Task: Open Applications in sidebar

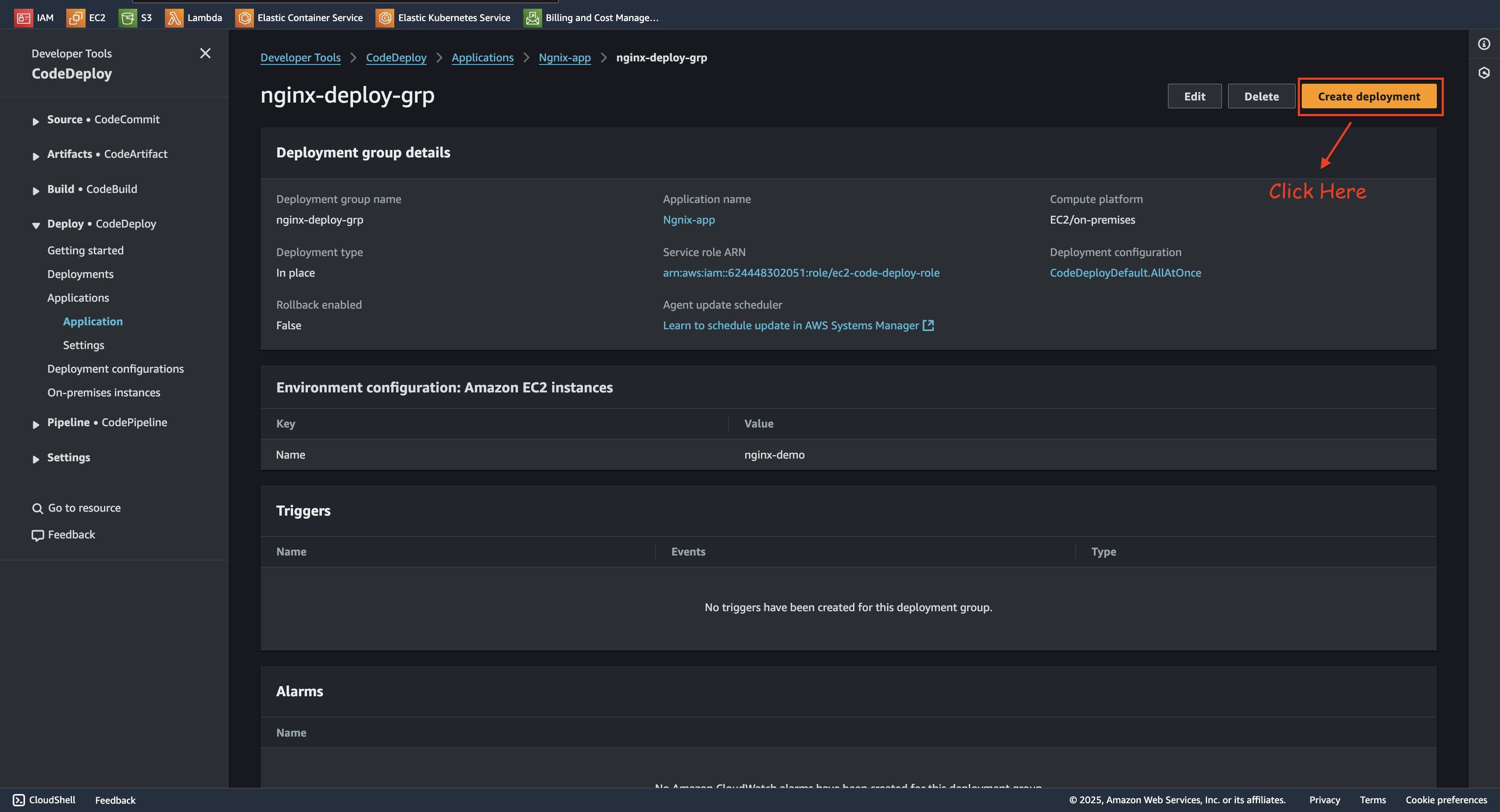Action: (78, 298)
